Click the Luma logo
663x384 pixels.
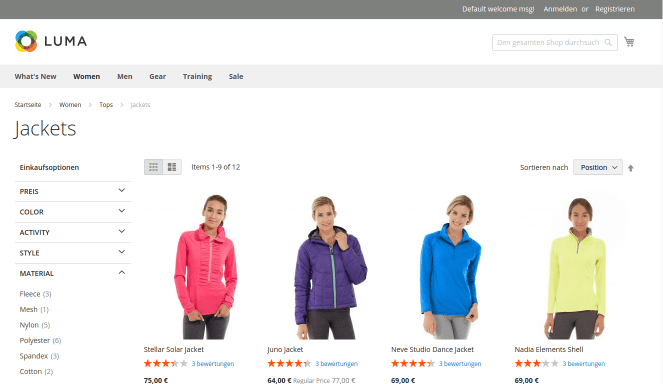tap(51, 41)
